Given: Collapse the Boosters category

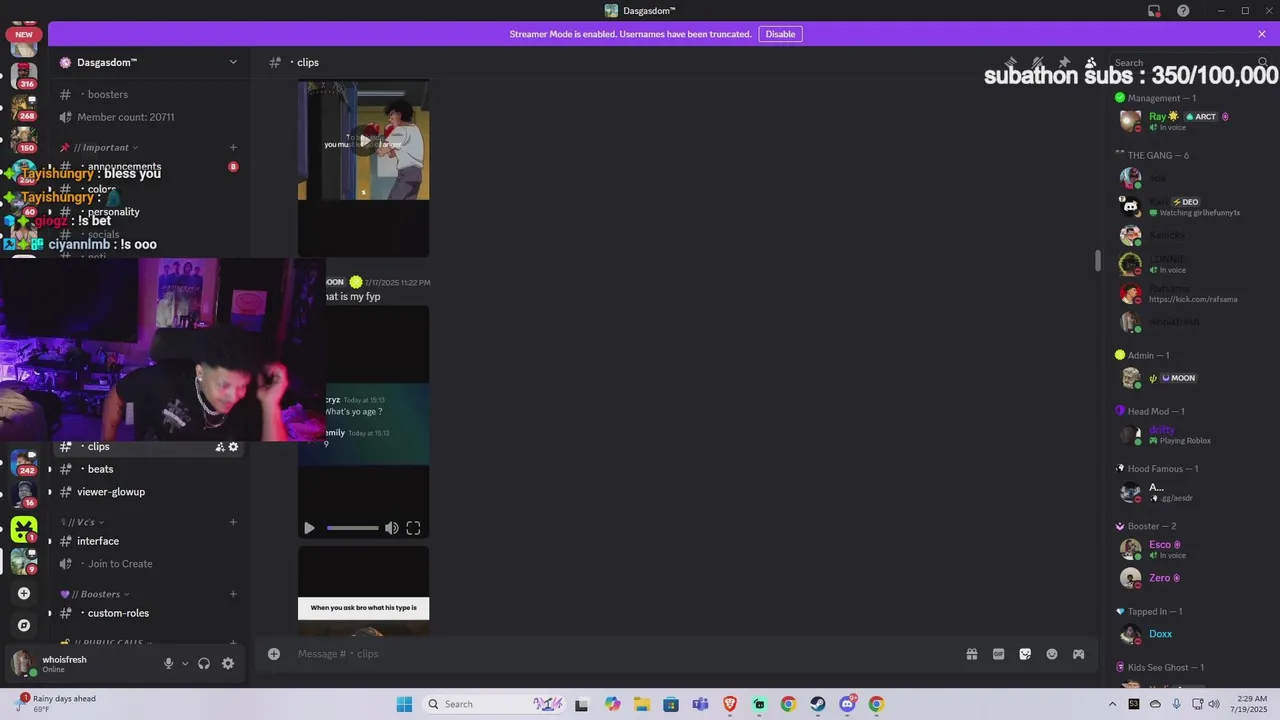Looking at the screenshot, I should (x=95, y=594).
